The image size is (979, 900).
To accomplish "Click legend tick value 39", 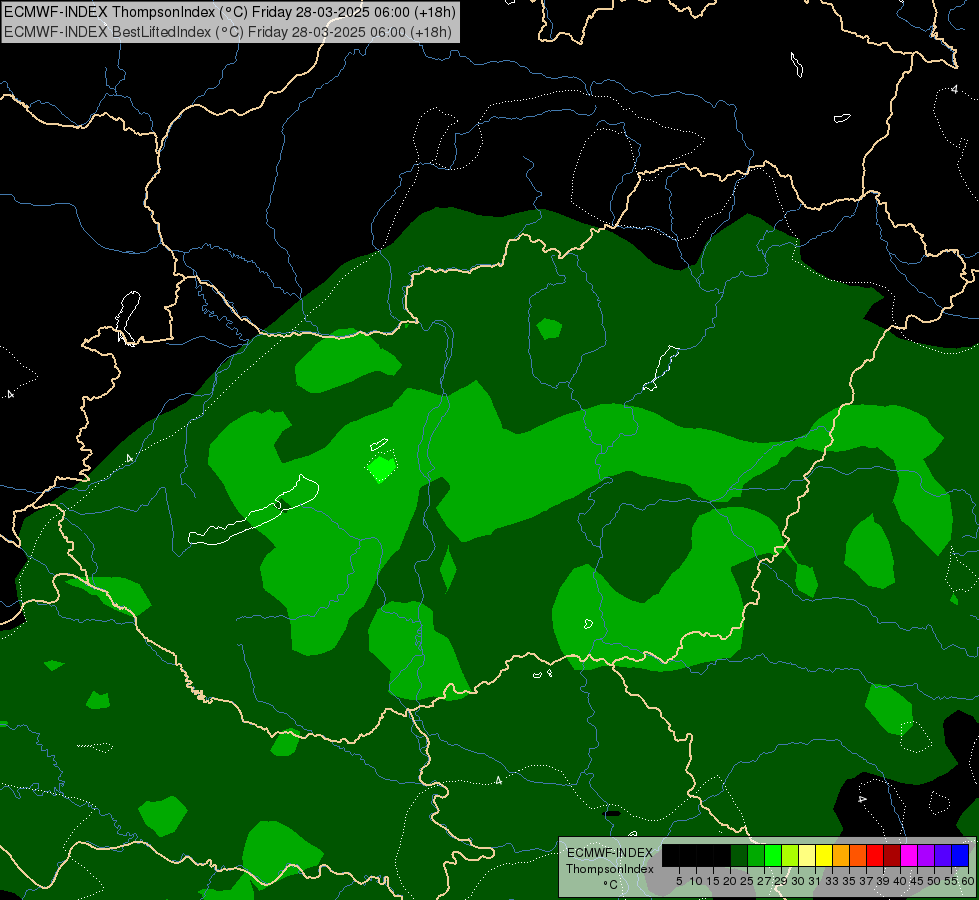I will (883, 881).
